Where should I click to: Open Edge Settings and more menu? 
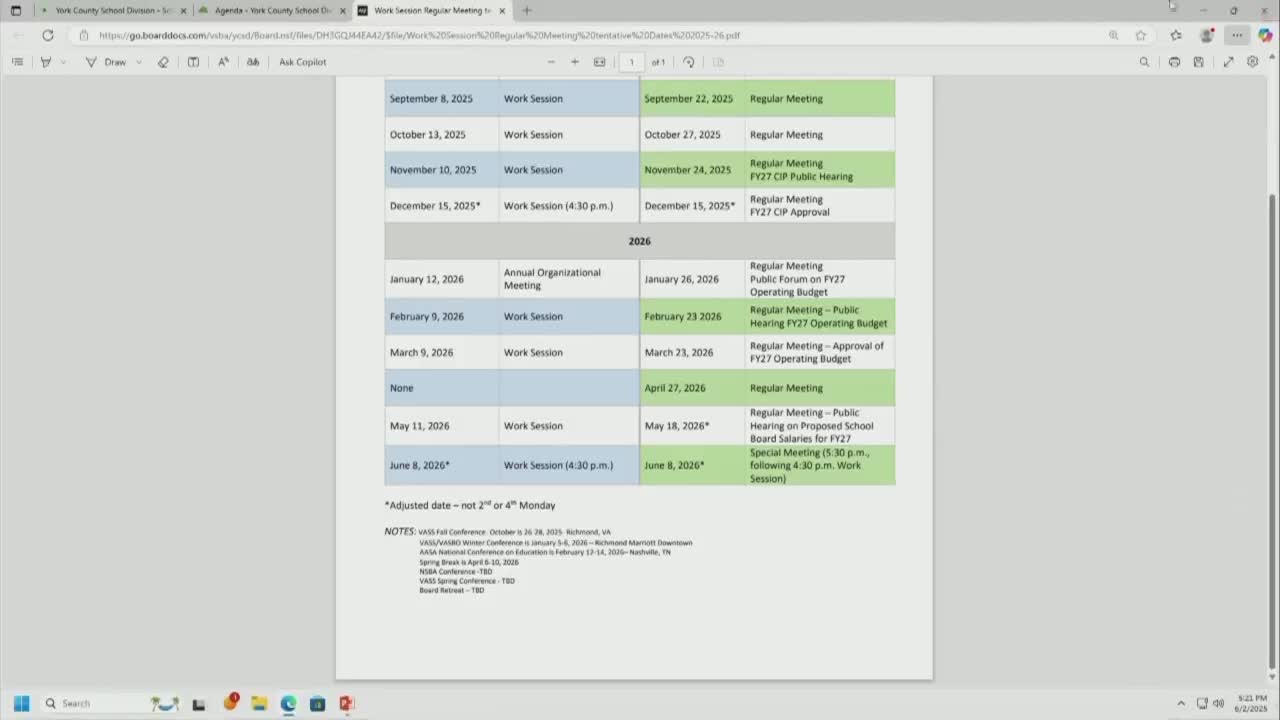1237,35
